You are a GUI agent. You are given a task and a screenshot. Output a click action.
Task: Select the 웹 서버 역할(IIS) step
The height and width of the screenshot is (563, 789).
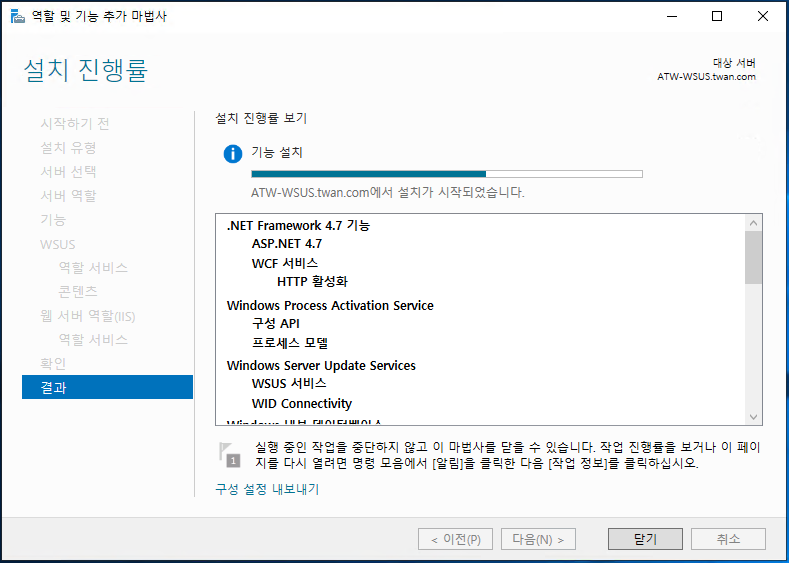click(x=88, y=316)
